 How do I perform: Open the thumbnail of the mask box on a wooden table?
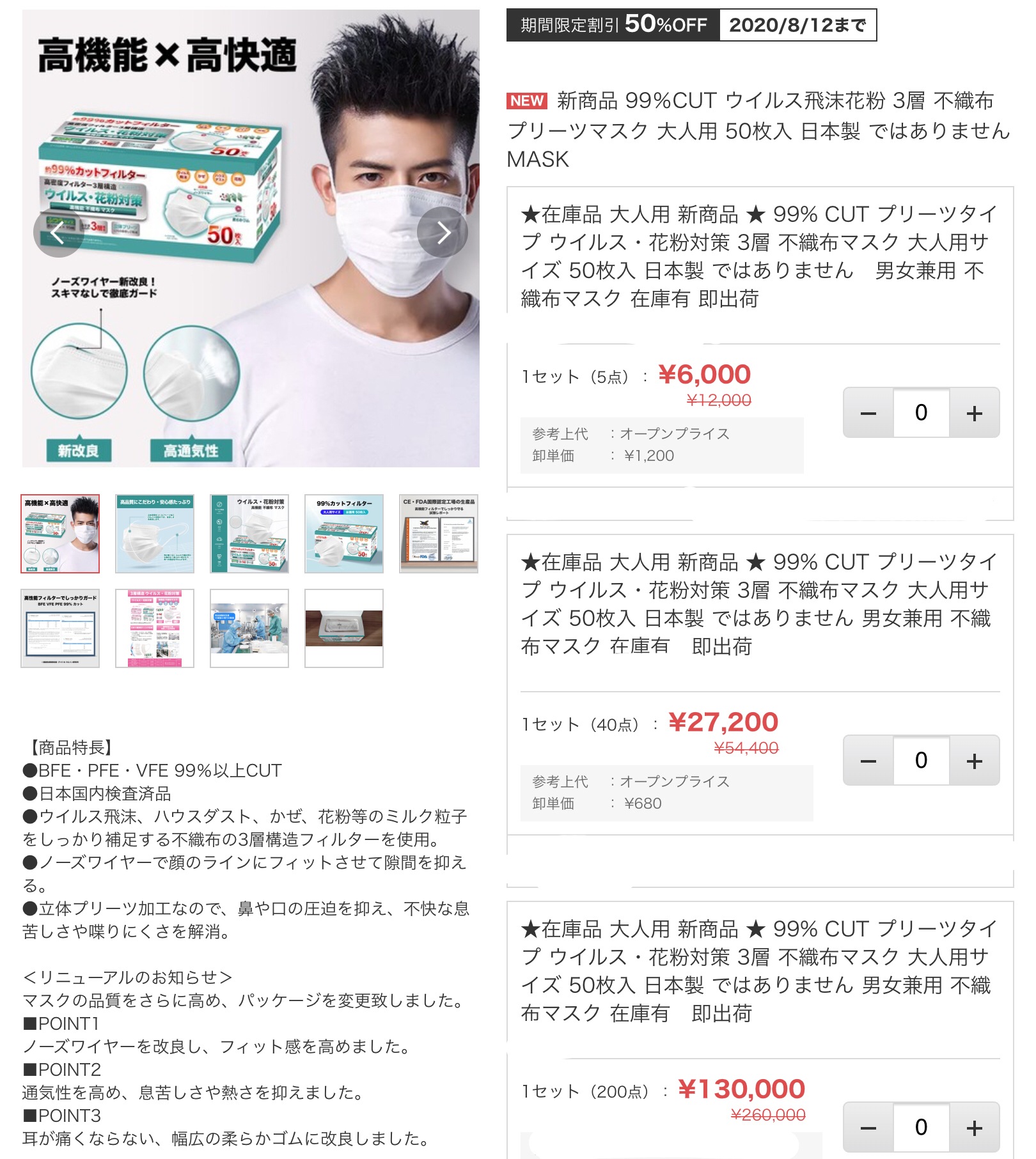click(344, 628)
